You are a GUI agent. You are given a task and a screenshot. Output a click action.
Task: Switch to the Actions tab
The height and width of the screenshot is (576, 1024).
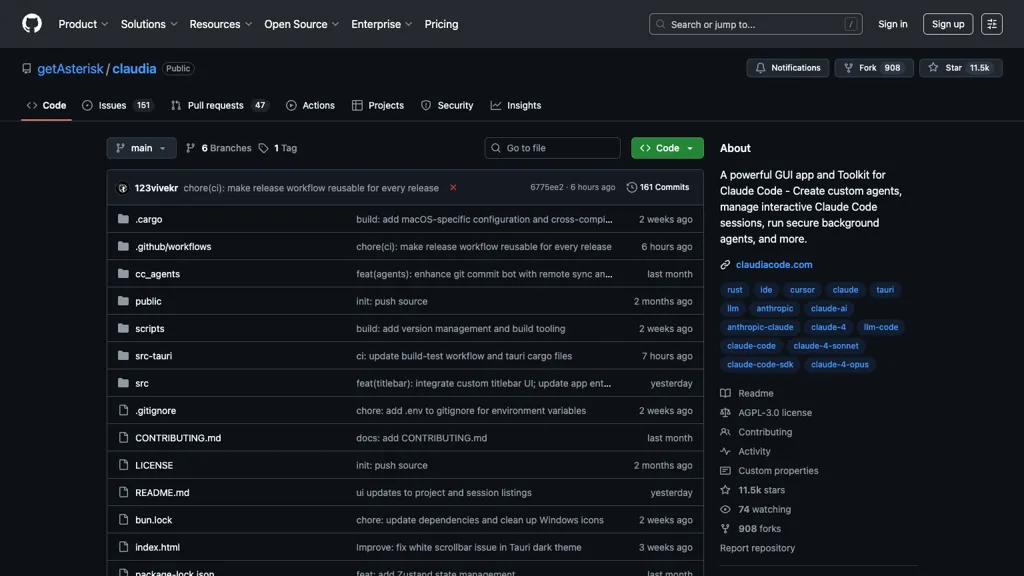310,106
